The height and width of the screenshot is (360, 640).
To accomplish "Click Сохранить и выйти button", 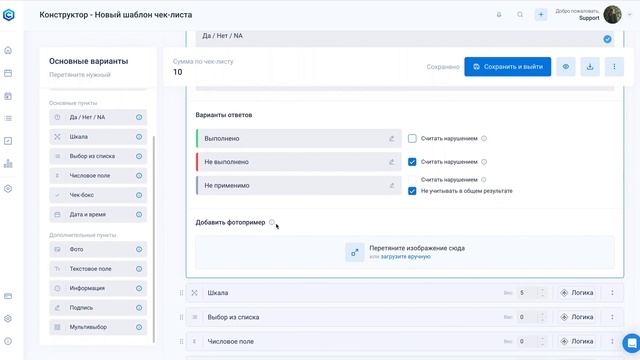I will tap(507, 67).
